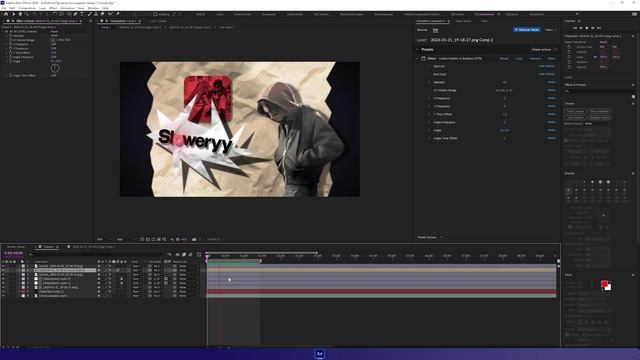
Task: Open the Graph Editor in the timeline
Action: point(199,254)
